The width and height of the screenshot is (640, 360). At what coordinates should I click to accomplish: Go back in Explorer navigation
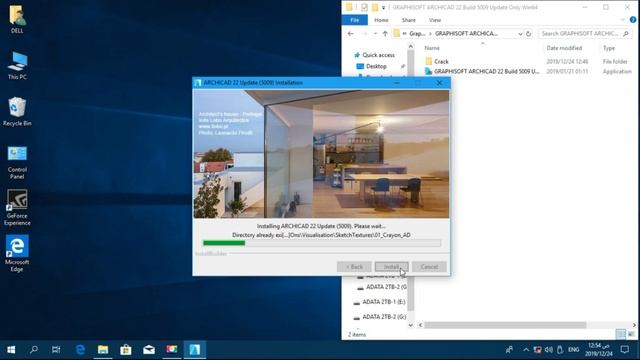click(x=351, y=34)
